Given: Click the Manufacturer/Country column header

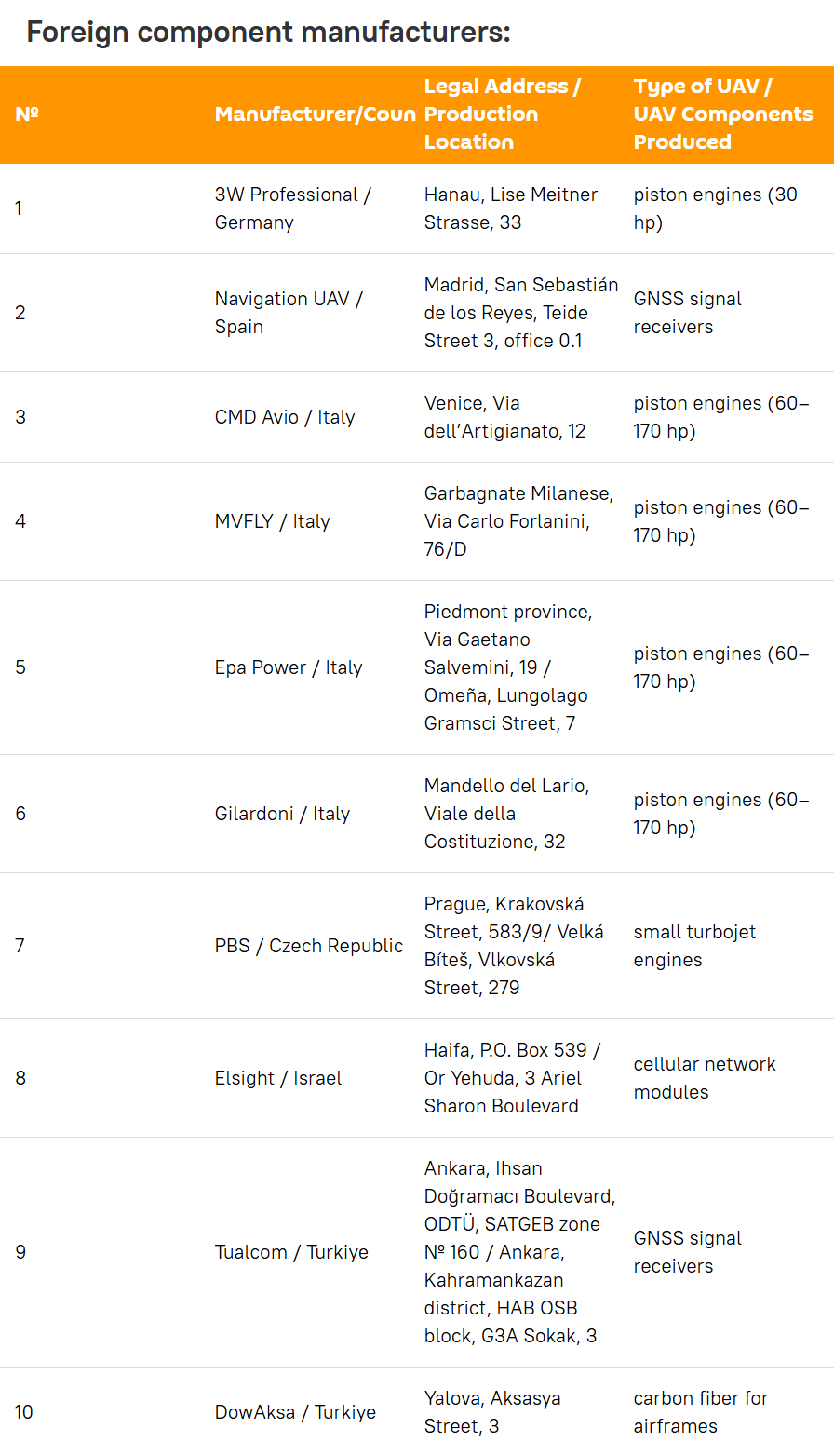Looking at the screenshot, I should pyautogui.click(x=315, y=115).
